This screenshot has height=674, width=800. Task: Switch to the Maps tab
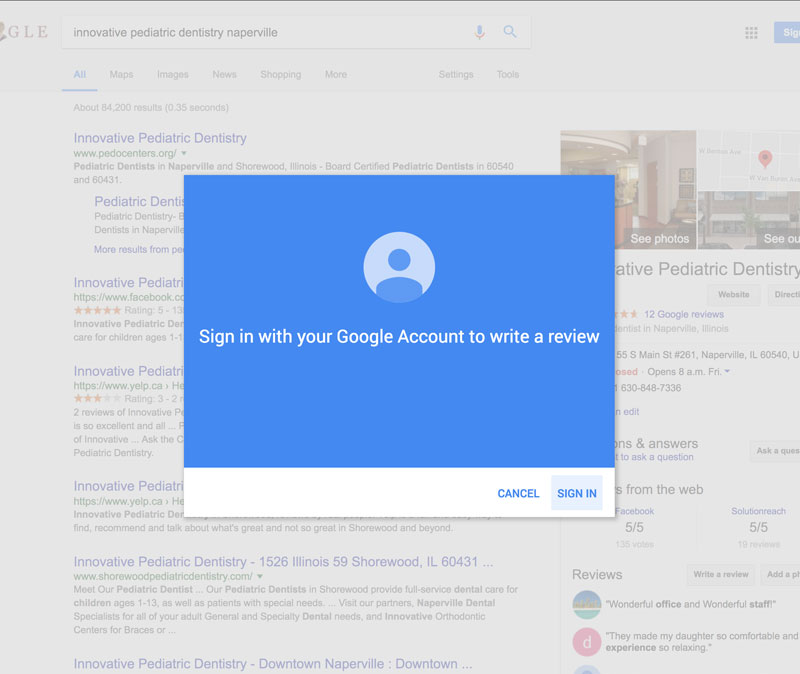coord(121,74)
